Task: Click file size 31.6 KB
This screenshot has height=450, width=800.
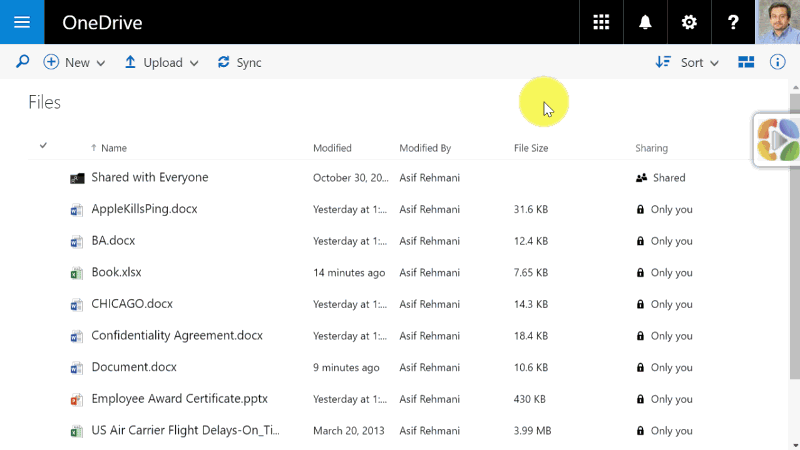Action: (531, 209)
